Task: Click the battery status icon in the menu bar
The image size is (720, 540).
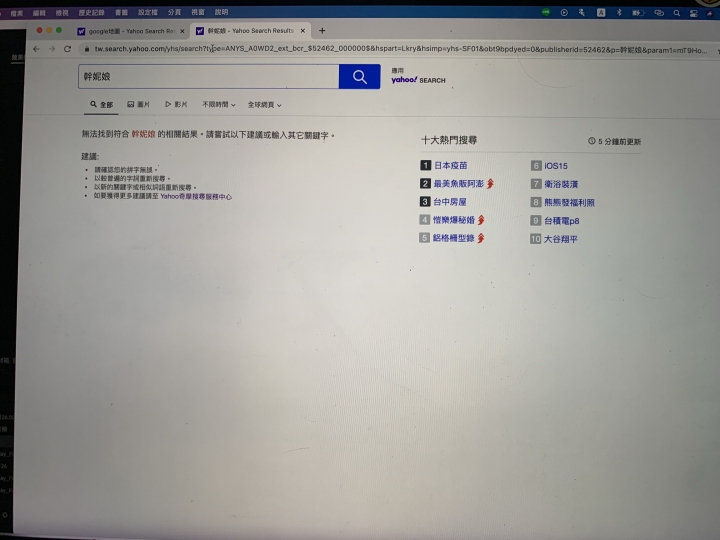Action: coord(638,13)
